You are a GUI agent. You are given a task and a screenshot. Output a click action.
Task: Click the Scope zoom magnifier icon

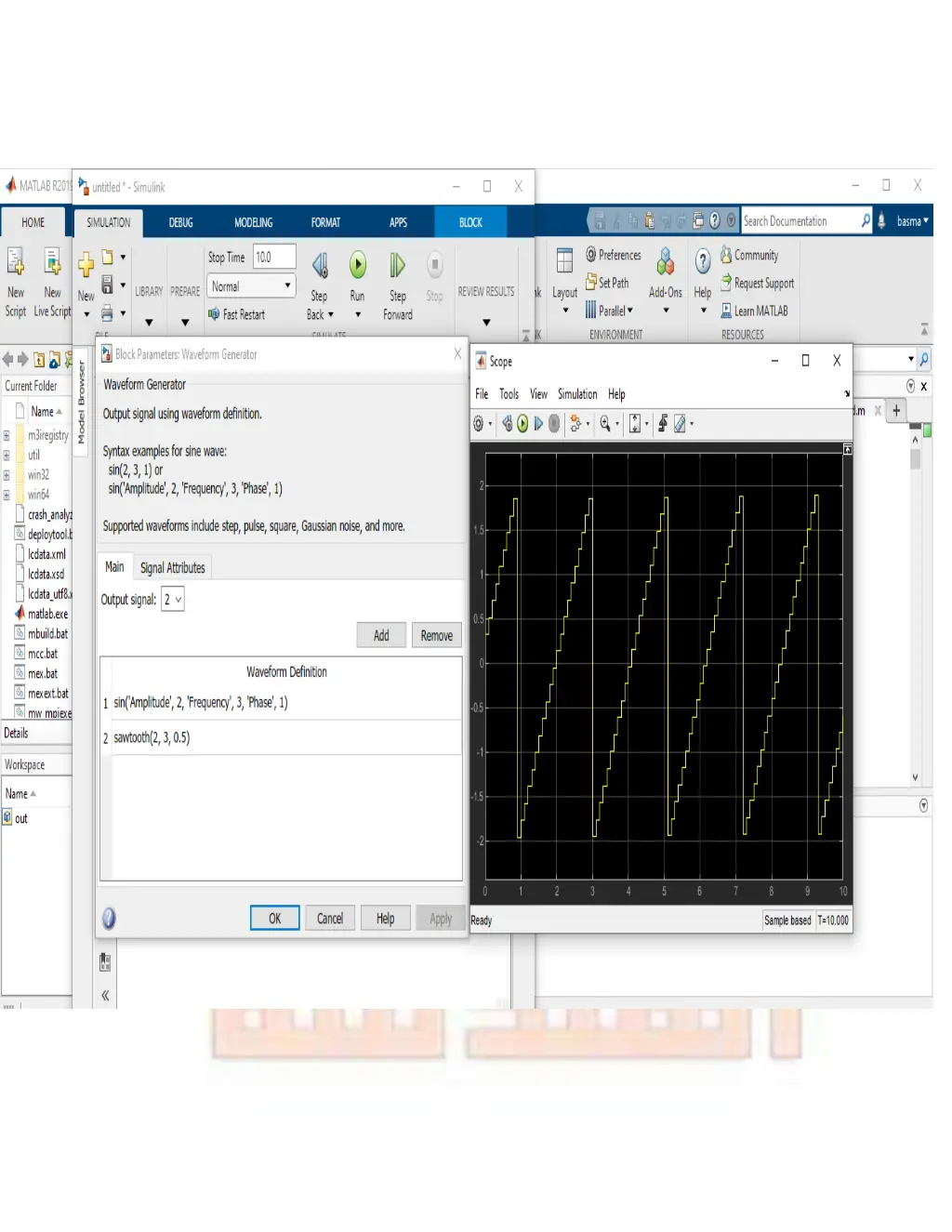coord(605,424)
